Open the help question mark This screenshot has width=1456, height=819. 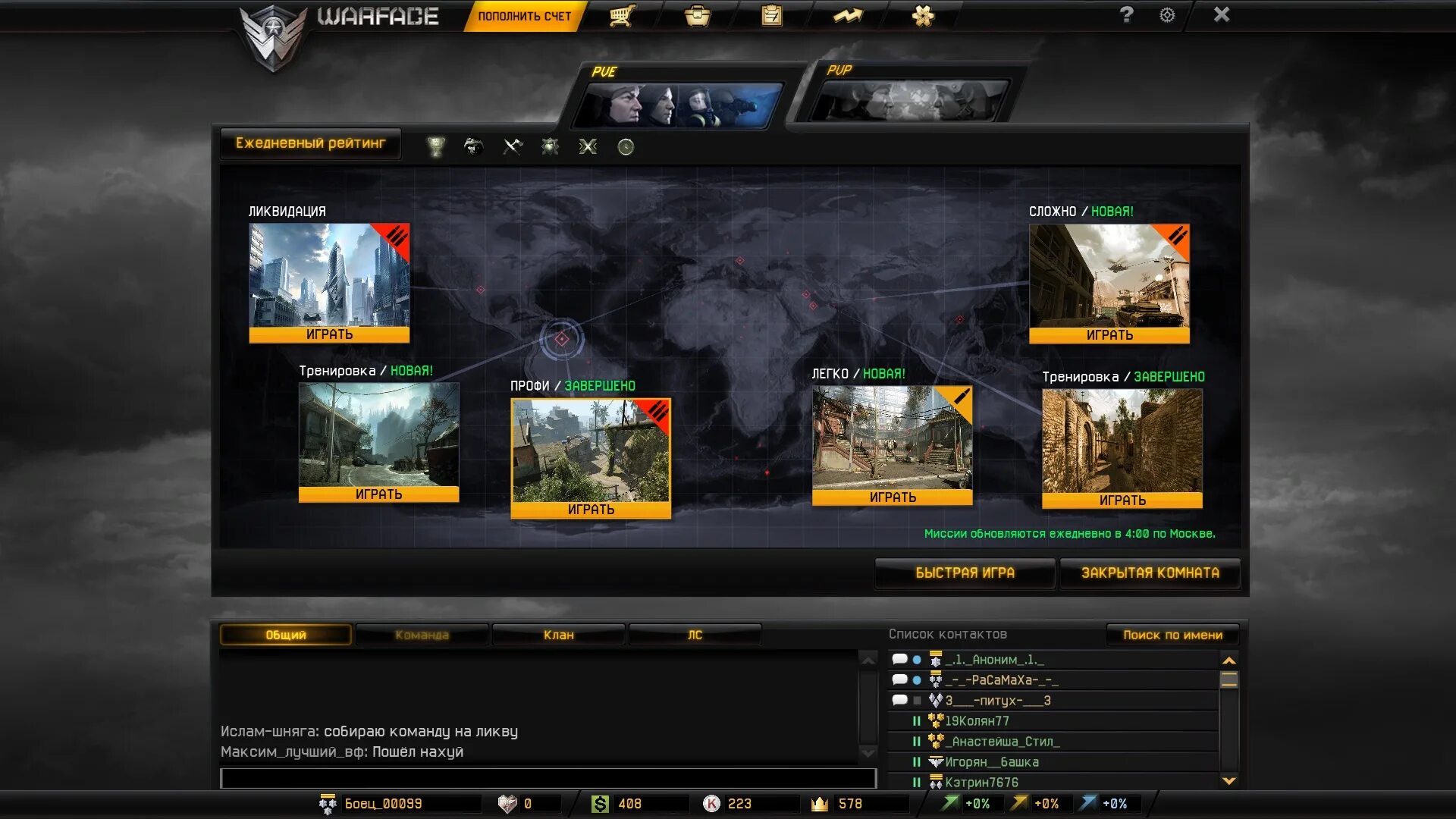pyautogui.click(x=1127, y=14)
